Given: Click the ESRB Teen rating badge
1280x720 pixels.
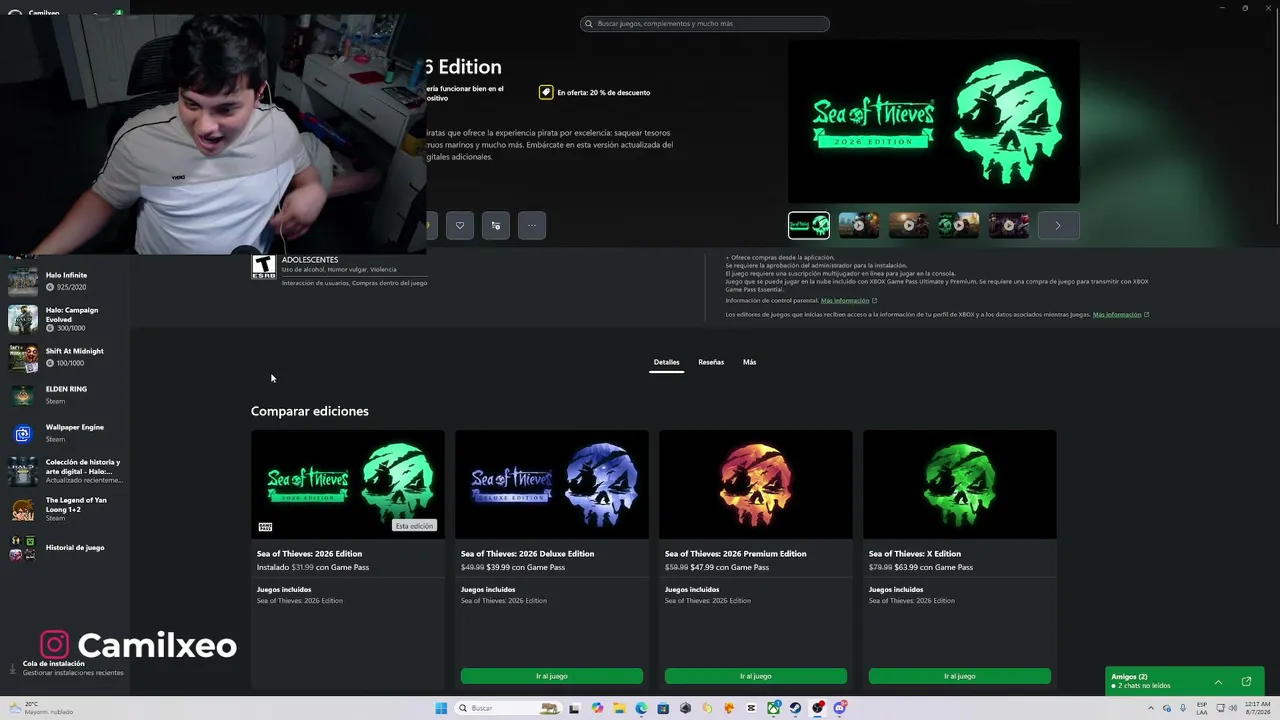Looking at the screenshot, I should coord(263,266).
